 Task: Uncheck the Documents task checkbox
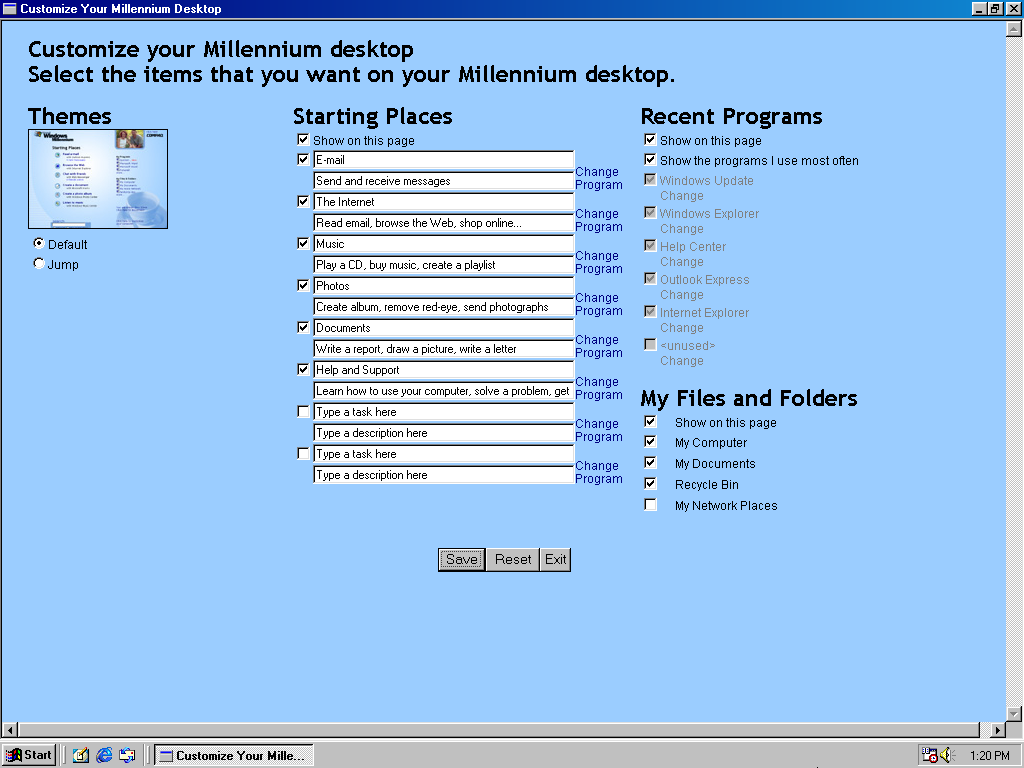pos(303,327)
